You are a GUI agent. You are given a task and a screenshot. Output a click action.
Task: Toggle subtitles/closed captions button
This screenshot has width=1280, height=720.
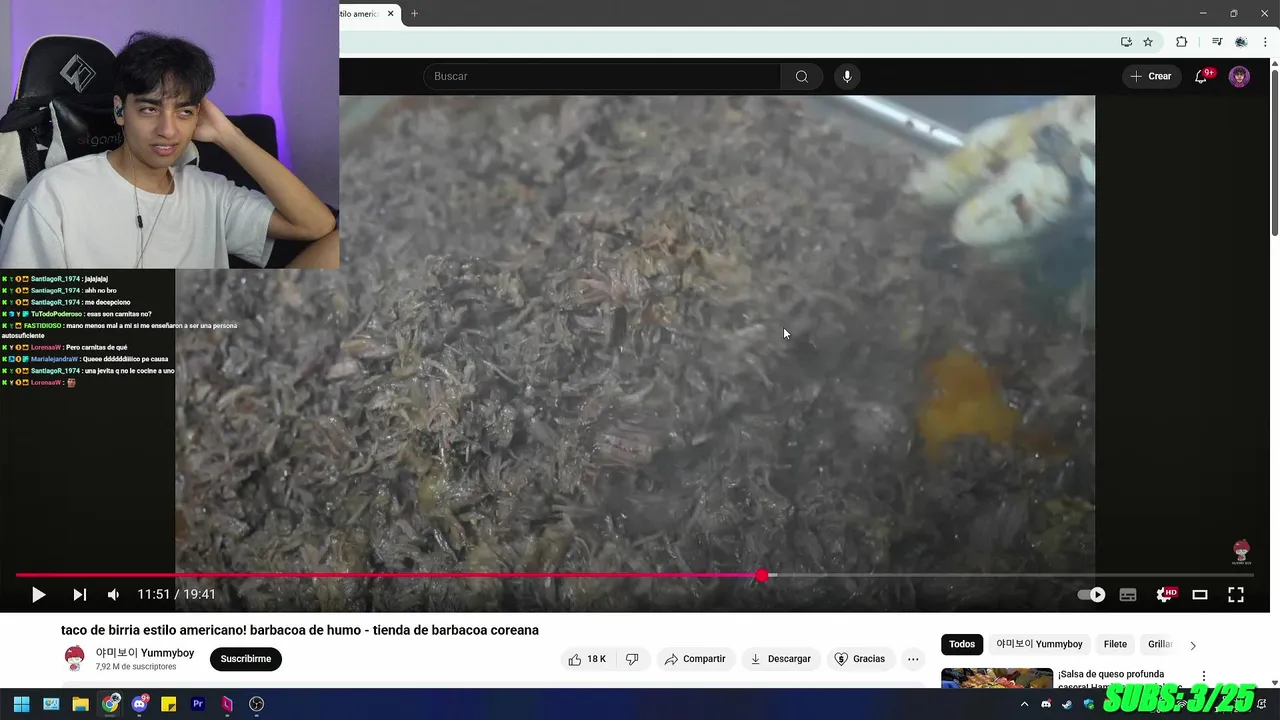click(1128, 595)
